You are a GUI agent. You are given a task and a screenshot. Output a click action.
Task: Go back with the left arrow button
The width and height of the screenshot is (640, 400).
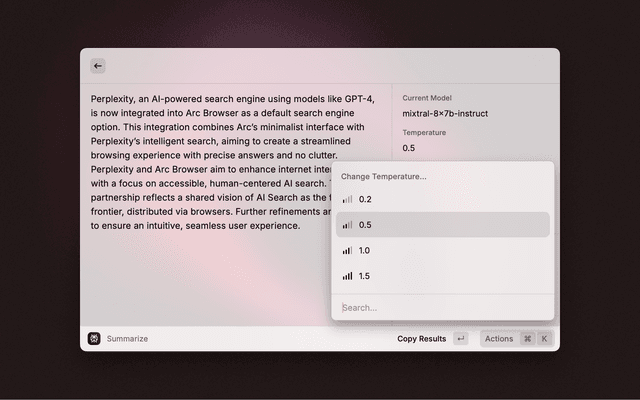pos(98,66)
